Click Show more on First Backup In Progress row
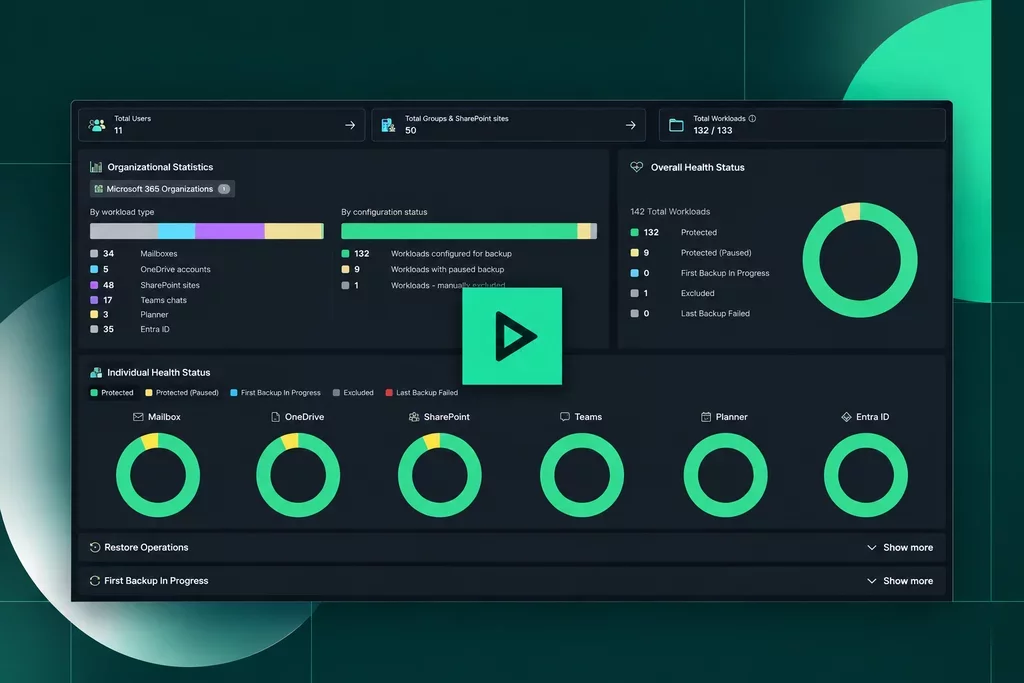Screen dimensions: 1024x683 pyautogui.click(x=908, y=580)
